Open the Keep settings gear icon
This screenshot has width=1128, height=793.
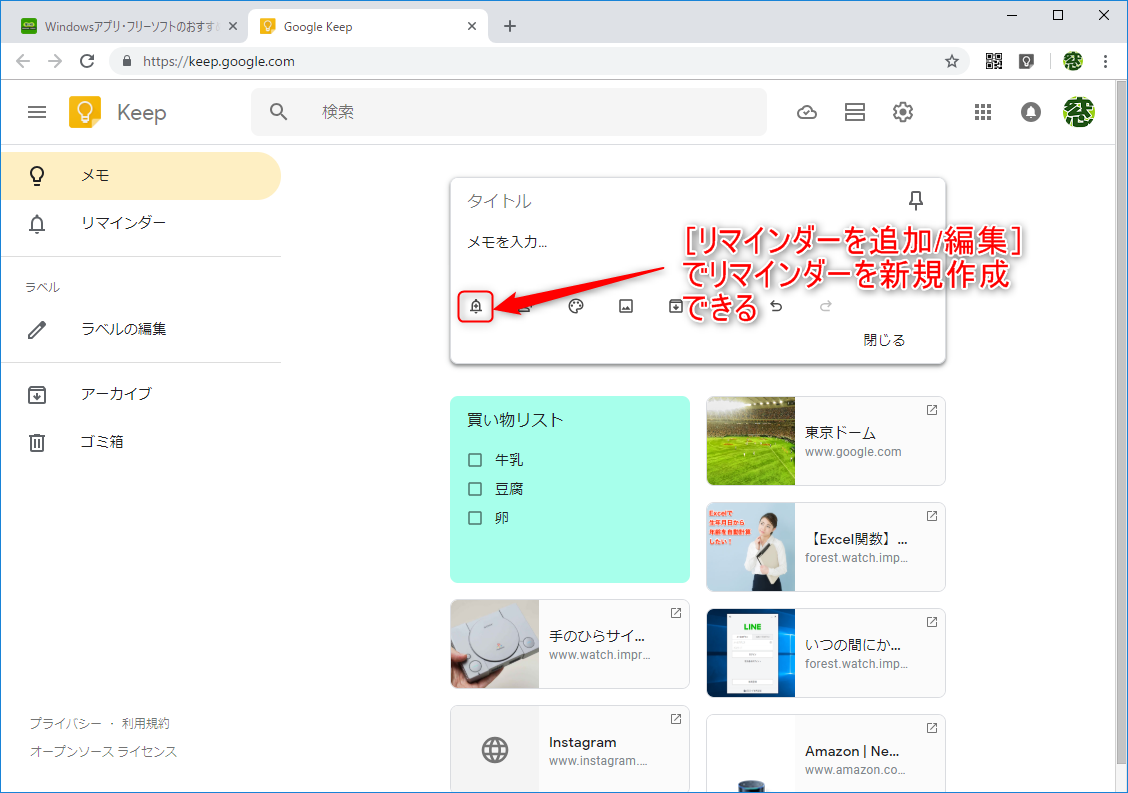click(x=902, y=112)
